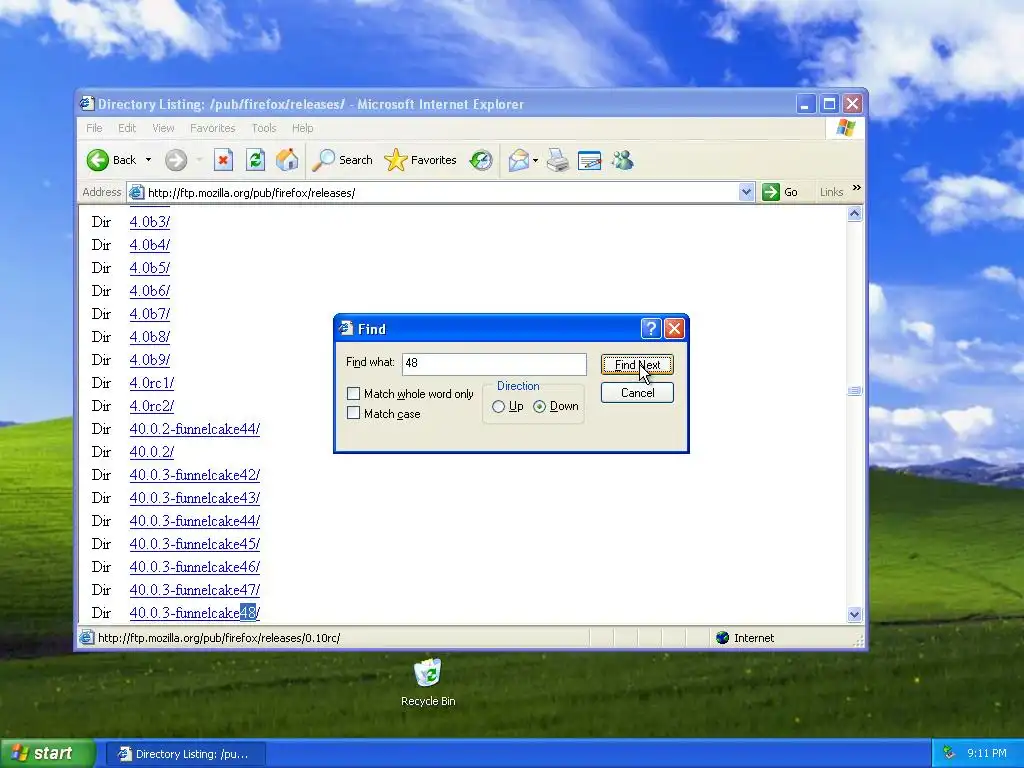Click the scroll up arrow

pos(854,214)
